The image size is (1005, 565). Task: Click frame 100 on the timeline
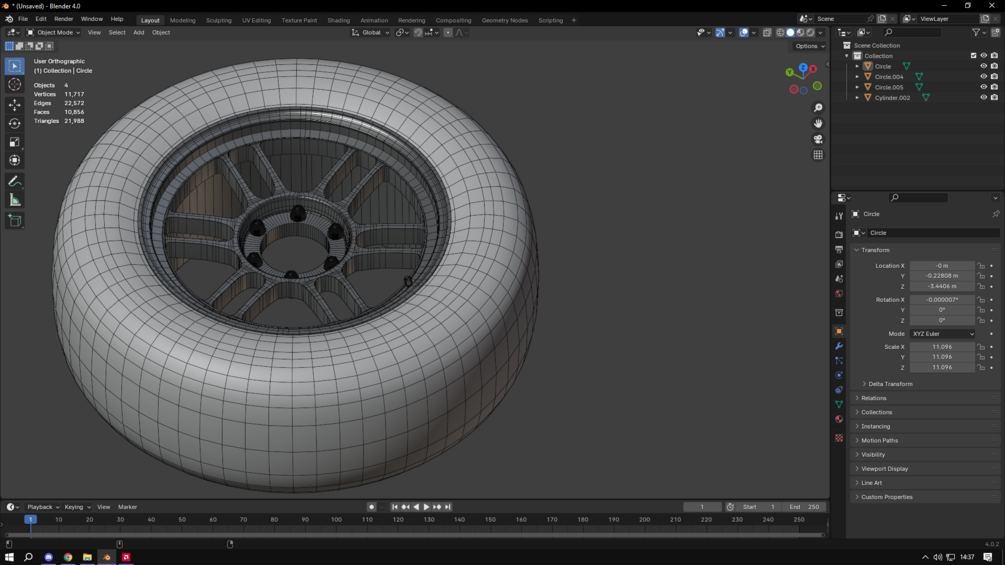pyautogui.click(x=336, y=520)
